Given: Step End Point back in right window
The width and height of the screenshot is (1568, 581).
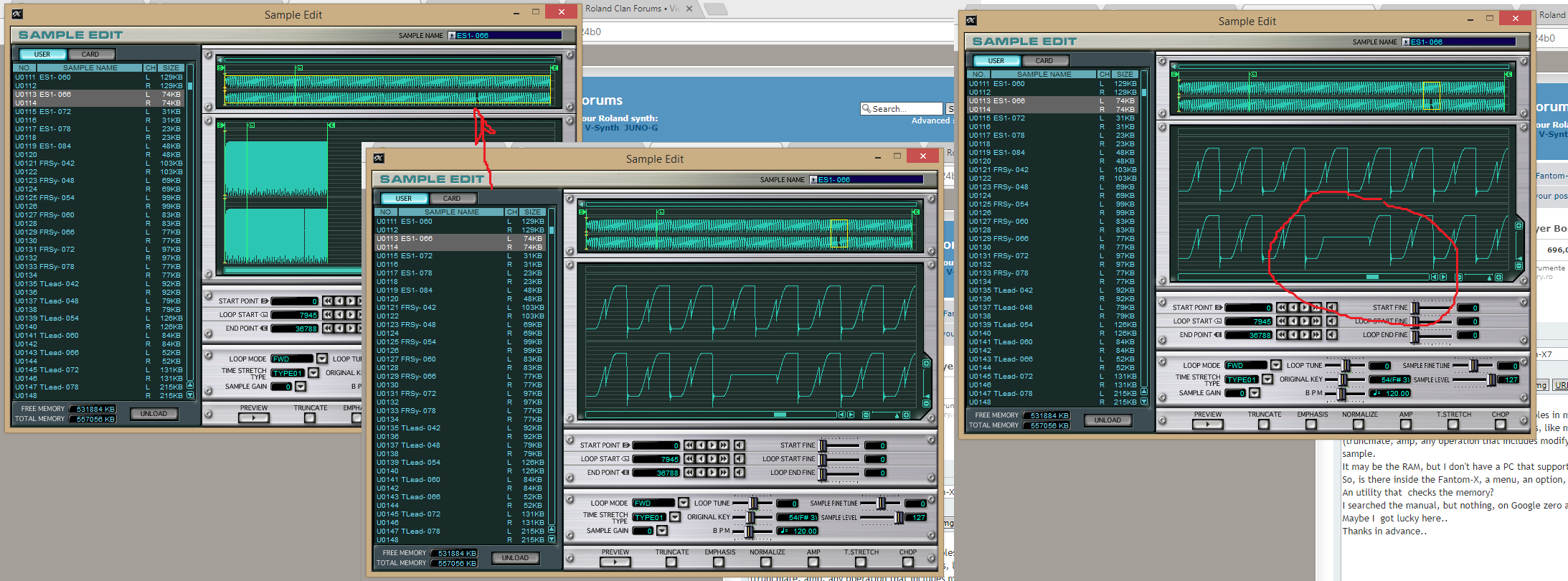Looking at the screenshot, I should (x=1293, y=335).
